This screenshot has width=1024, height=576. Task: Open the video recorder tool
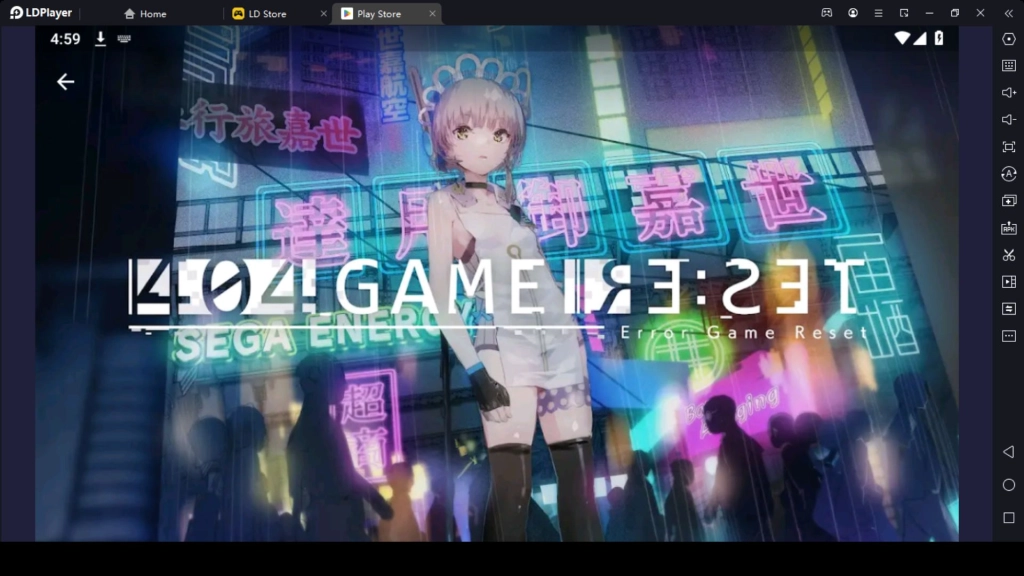pos(1008,282)
